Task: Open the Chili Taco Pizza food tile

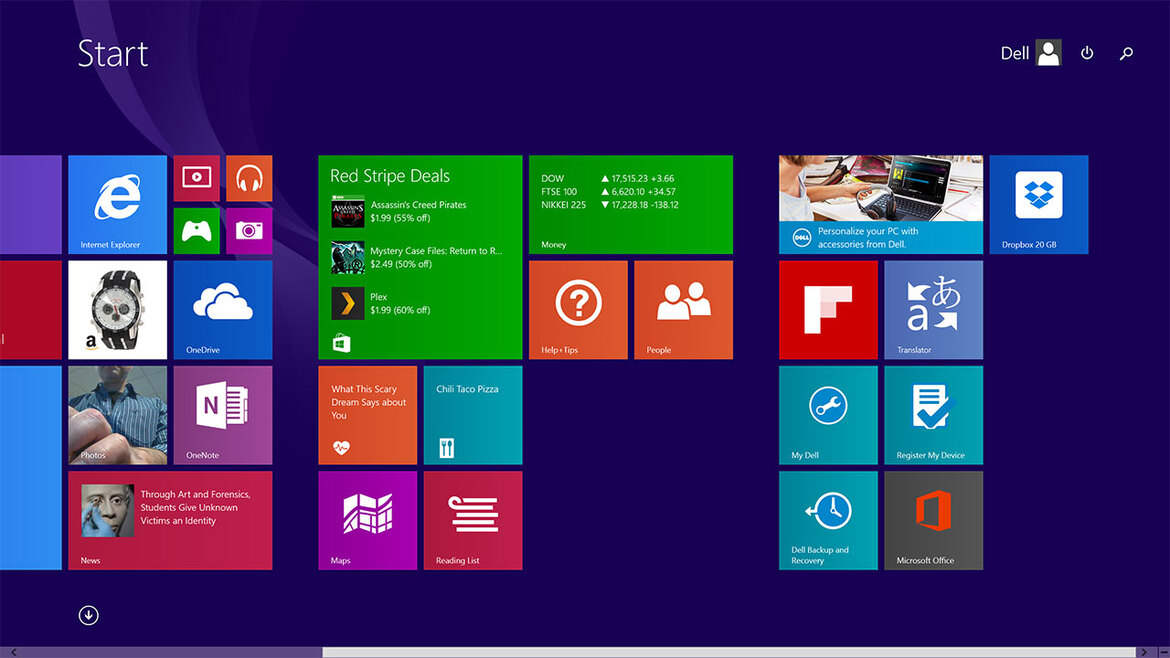Action: (472, 415)
